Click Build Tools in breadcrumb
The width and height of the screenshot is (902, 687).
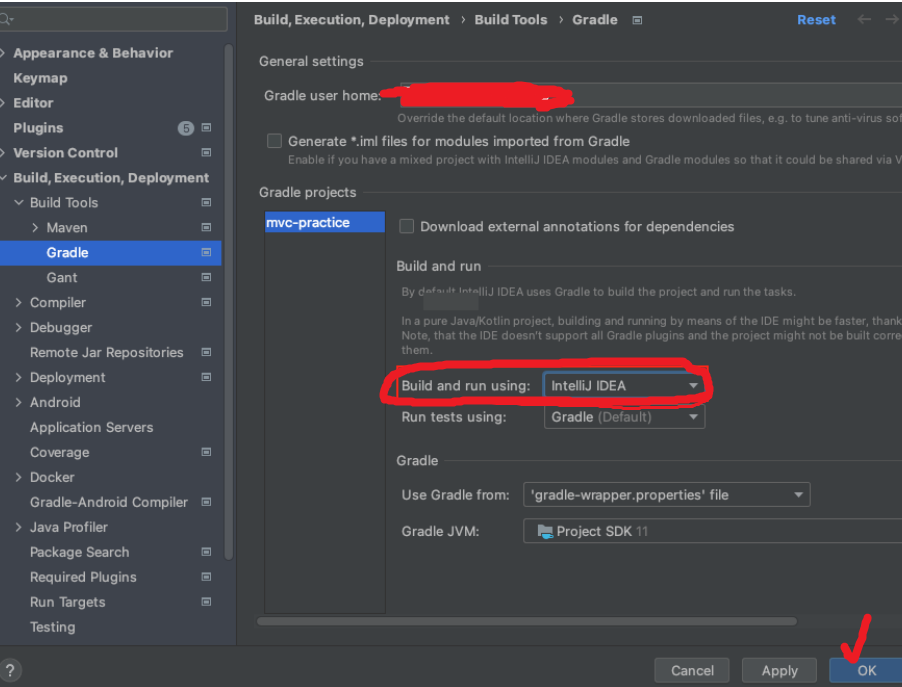click(511, 20)
